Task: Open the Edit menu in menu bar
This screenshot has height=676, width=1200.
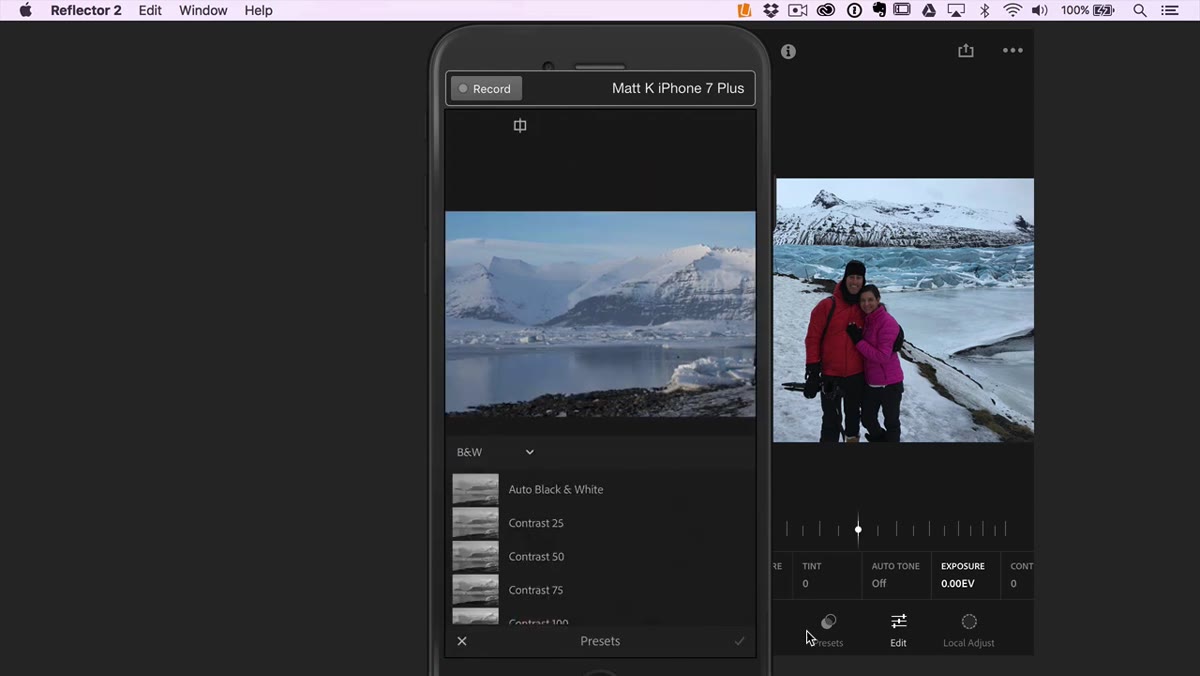Action: click(x=150, y=10)
